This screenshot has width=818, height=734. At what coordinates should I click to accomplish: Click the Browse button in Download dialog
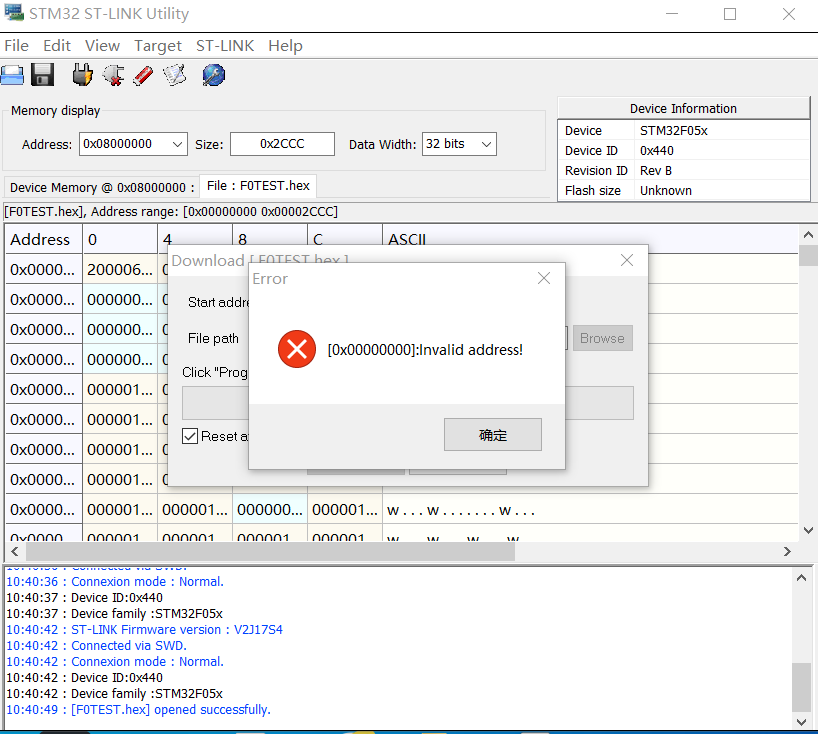(x=603, y=338)
